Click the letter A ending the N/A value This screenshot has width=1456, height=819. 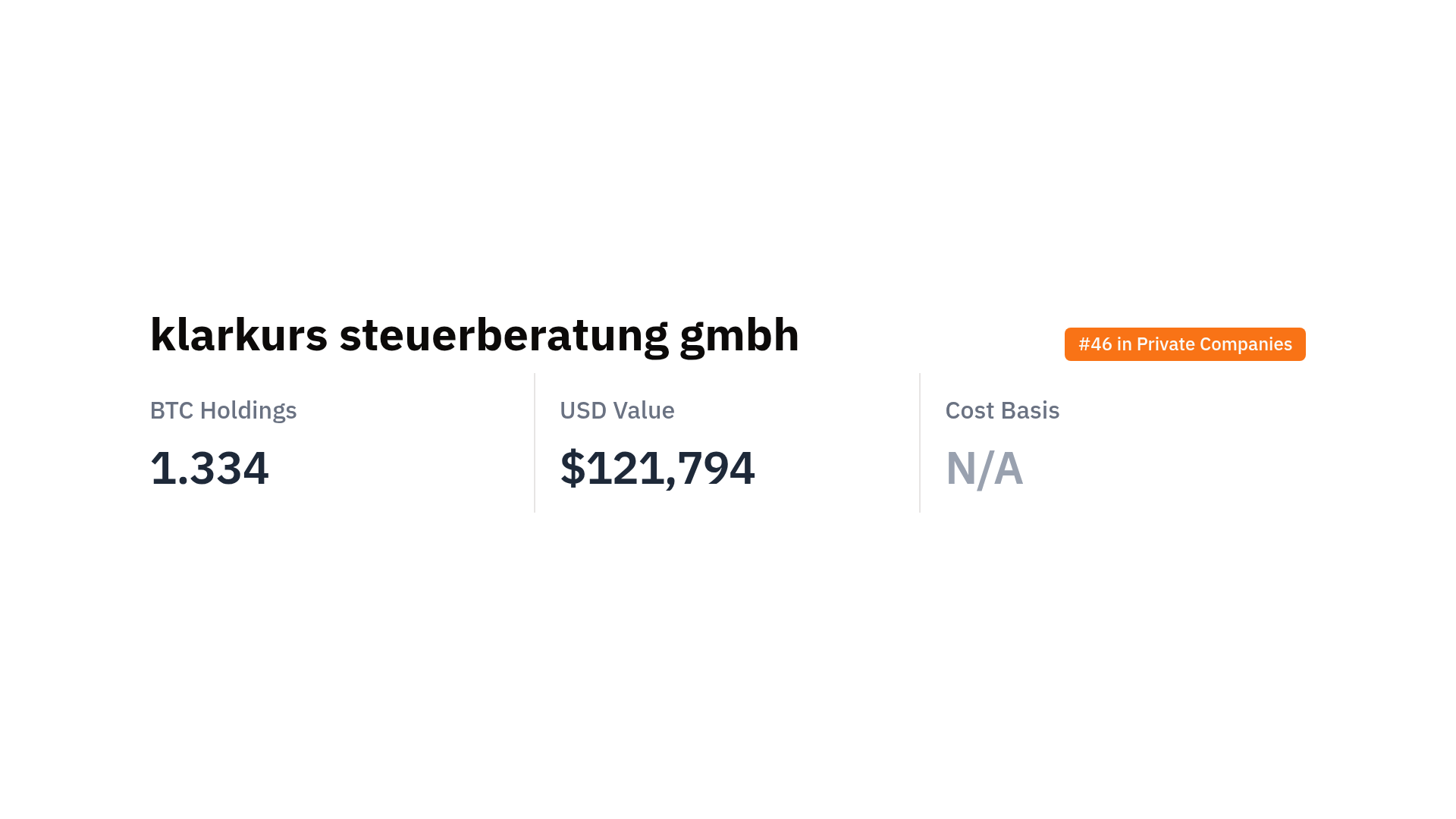1009,469
